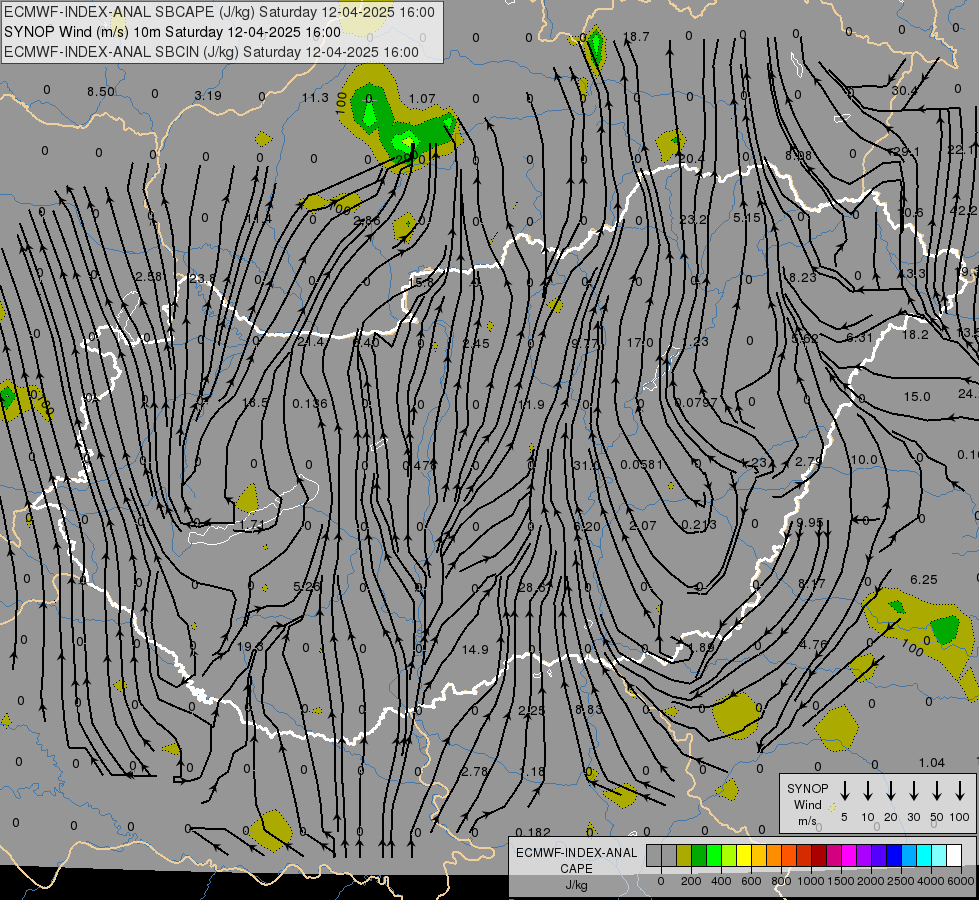Click map value 23.8
Image resolution: width=979 pixels, height=900 pixels.
coord(202,279)
